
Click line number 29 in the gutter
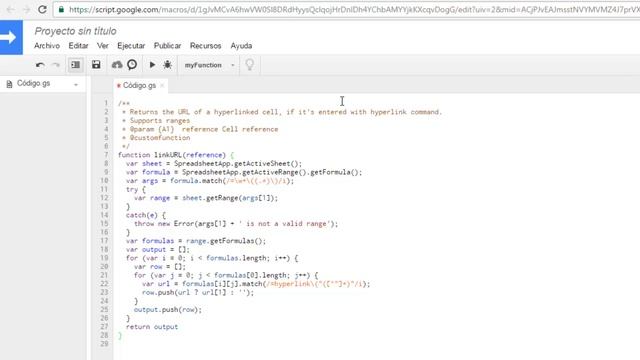click(104, 344)
